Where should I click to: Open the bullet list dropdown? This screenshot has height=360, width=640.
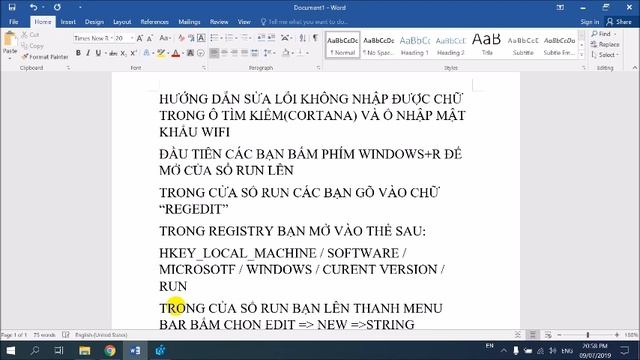221,38
